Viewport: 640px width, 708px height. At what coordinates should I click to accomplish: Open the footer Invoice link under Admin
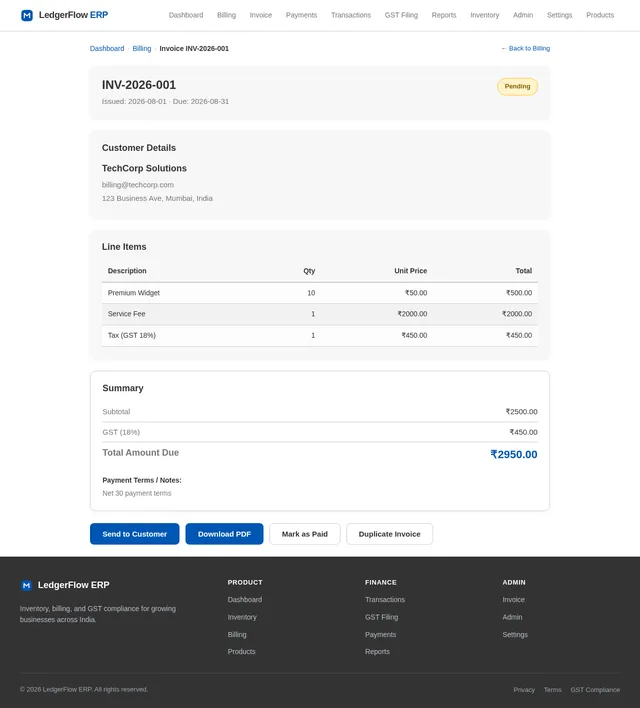(x=514, y=600)
